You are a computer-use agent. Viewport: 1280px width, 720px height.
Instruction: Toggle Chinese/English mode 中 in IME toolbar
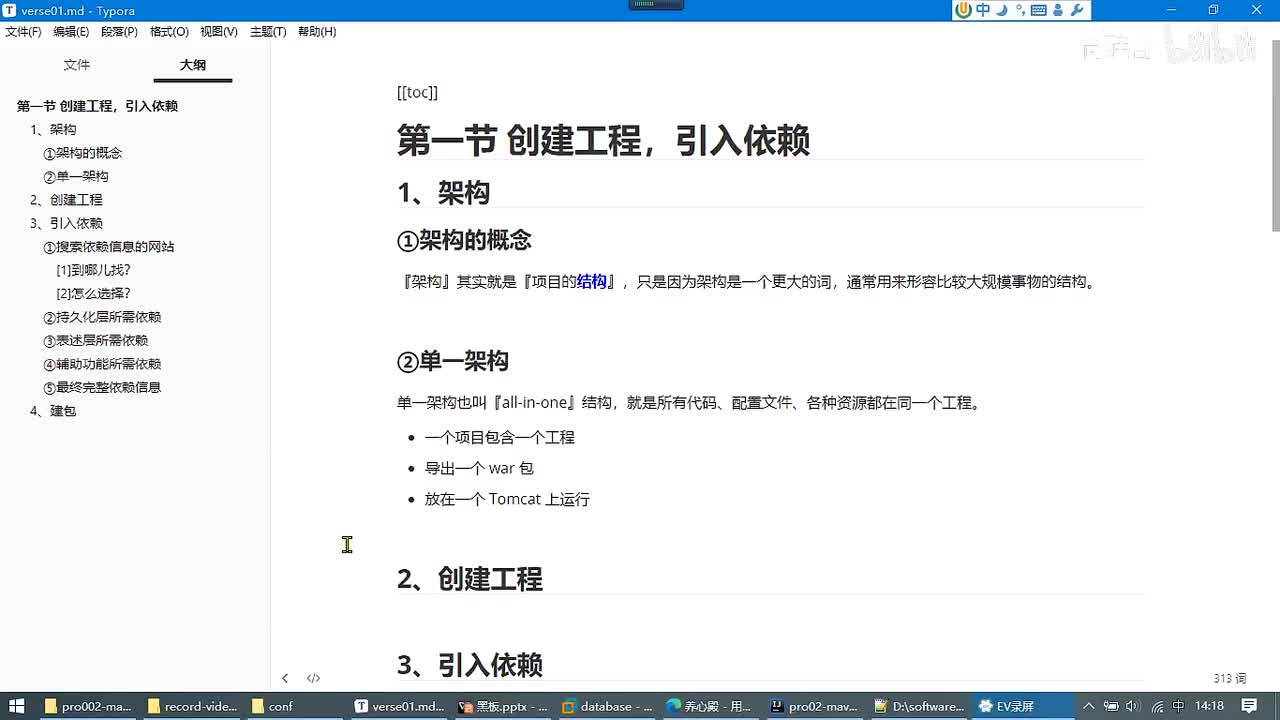tap(983, 10)
